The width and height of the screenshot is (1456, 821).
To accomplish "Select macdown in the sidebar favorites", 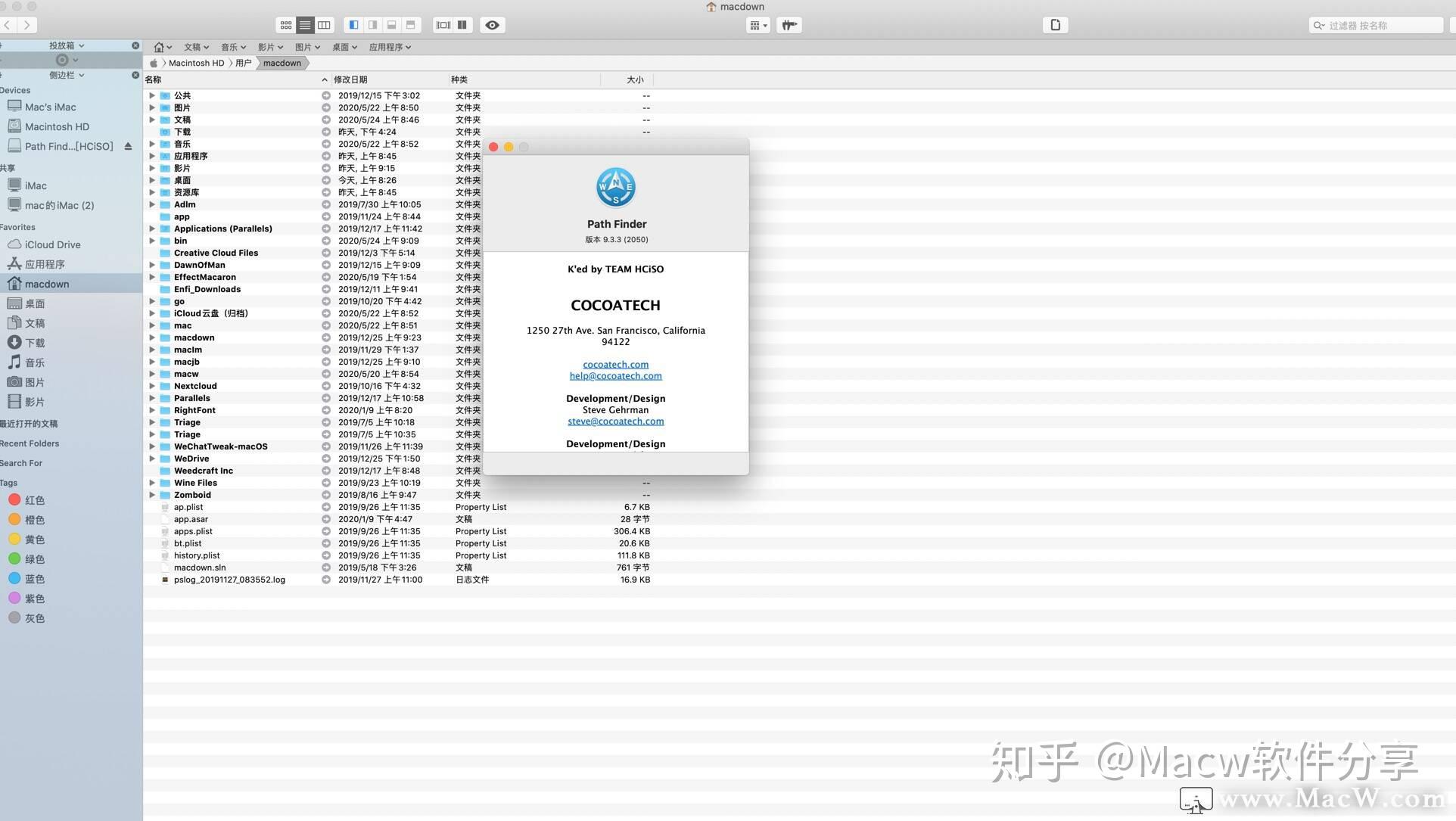I will [x=47, y=283].
